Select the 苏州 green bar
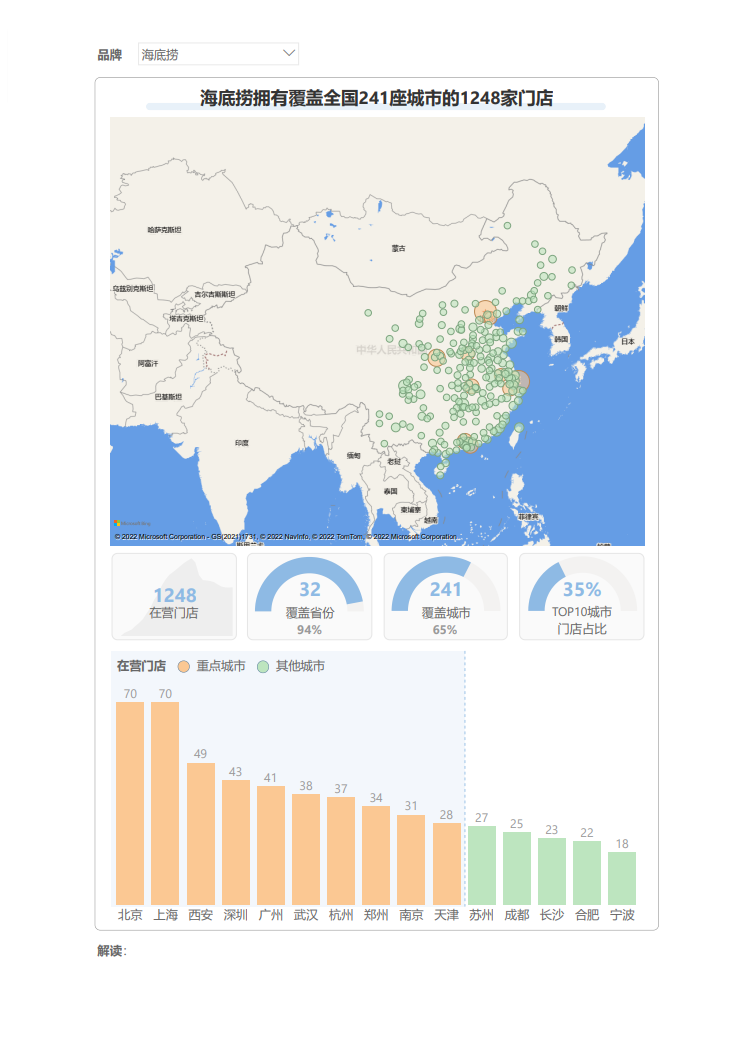Image resolution: width=755 pixels, height=1061 pixels. tap(482, 865)
